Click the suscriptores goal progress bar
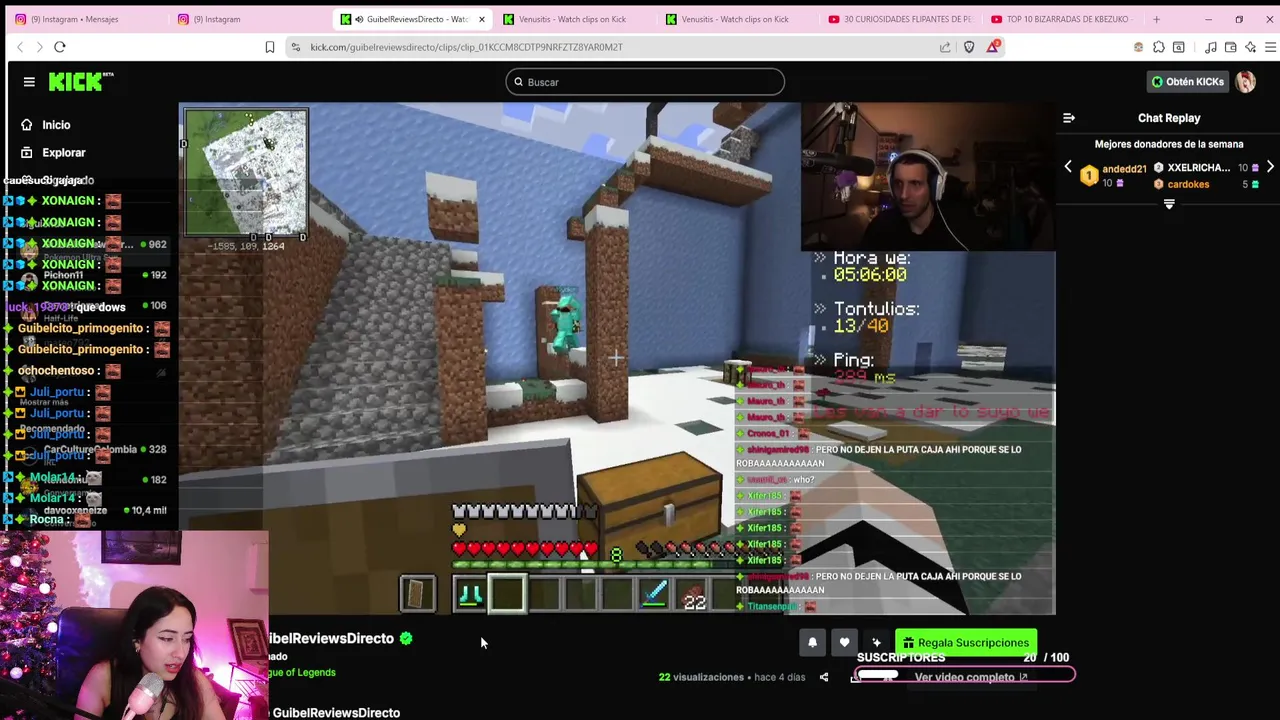 click(965, 676)
